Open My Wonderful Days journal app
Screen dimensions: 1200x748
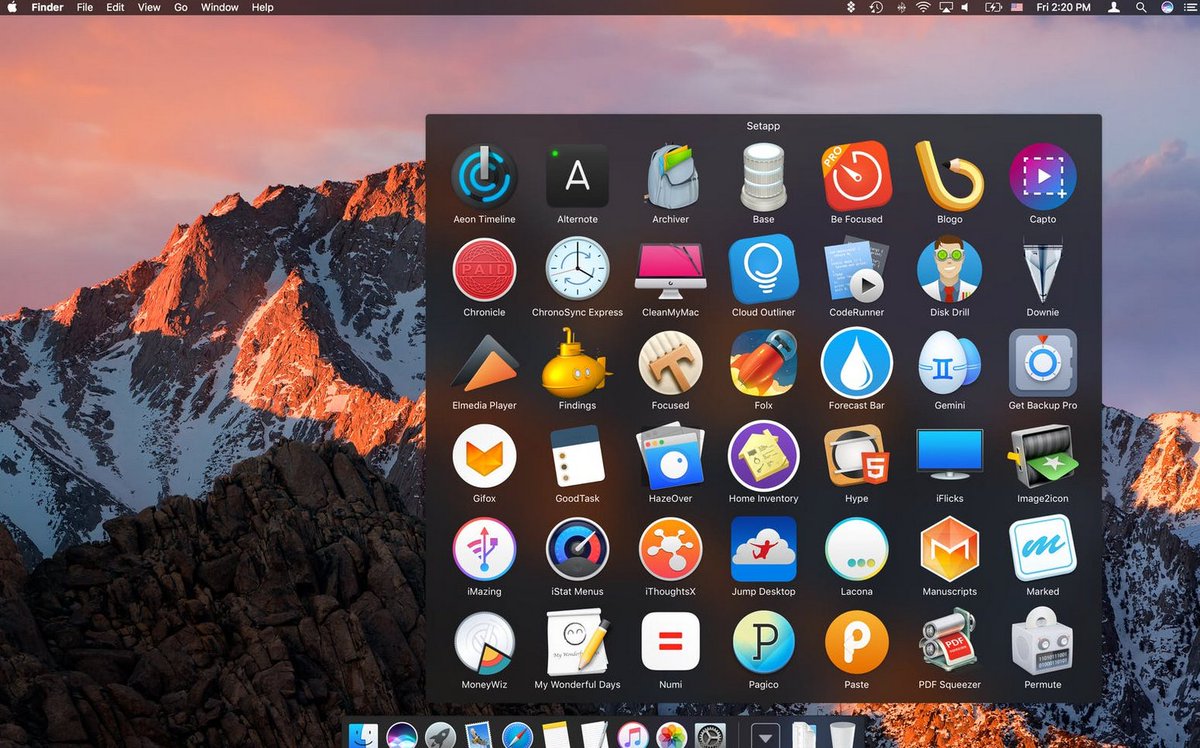[577, 642]
